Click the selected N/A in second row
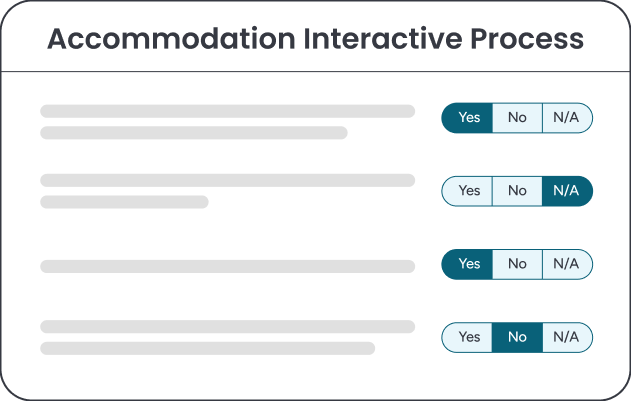This screenshot has width=631, height=401. click(567, 191)
